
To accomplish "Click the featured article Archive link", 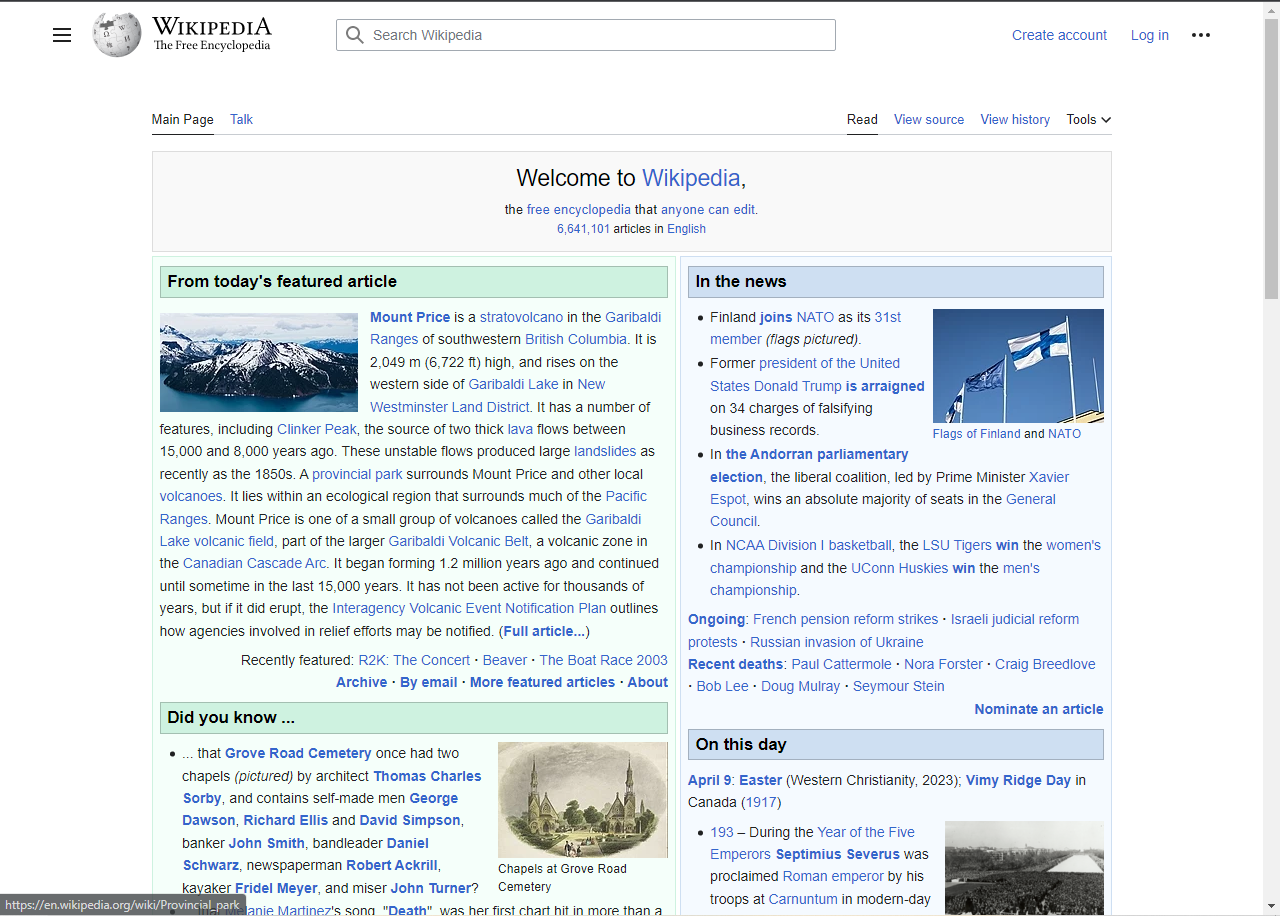I will [361, 682].
